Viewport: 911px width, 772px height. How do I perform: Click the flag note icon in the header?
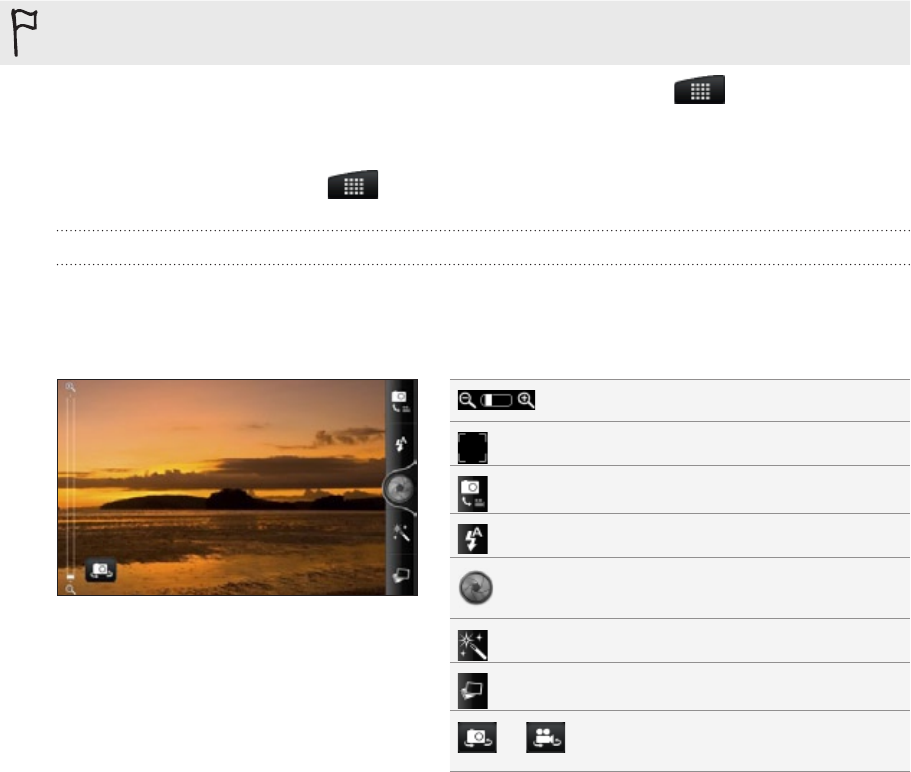[24, 33]
